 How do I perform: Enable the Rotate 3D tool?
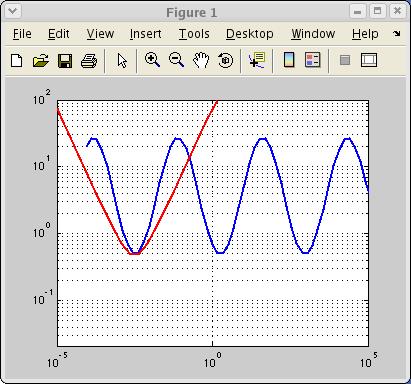pyautogui.click(x=225, y=61)
